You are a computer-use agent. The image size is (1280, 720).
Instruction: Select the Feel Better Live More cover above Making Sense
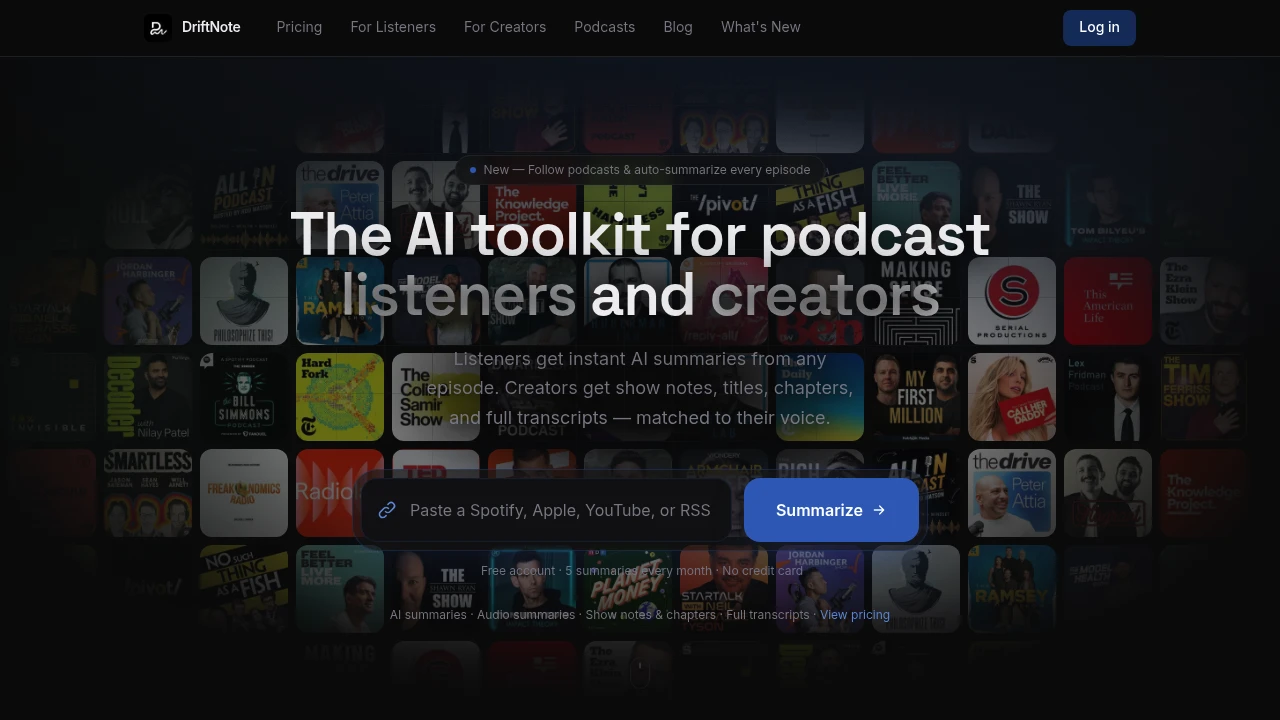(916, 205)
